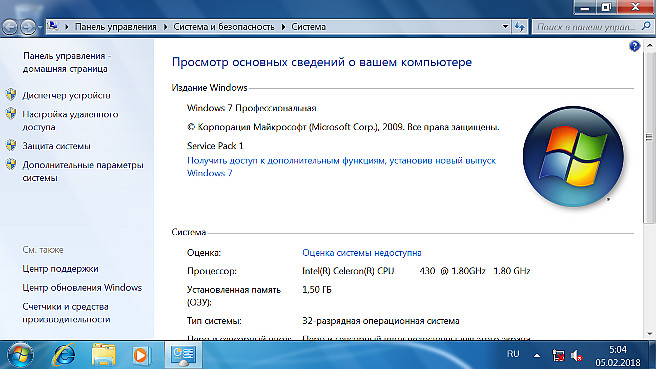
Task: Click the volume speaker tray icon
Action: [x=577, y=356]
